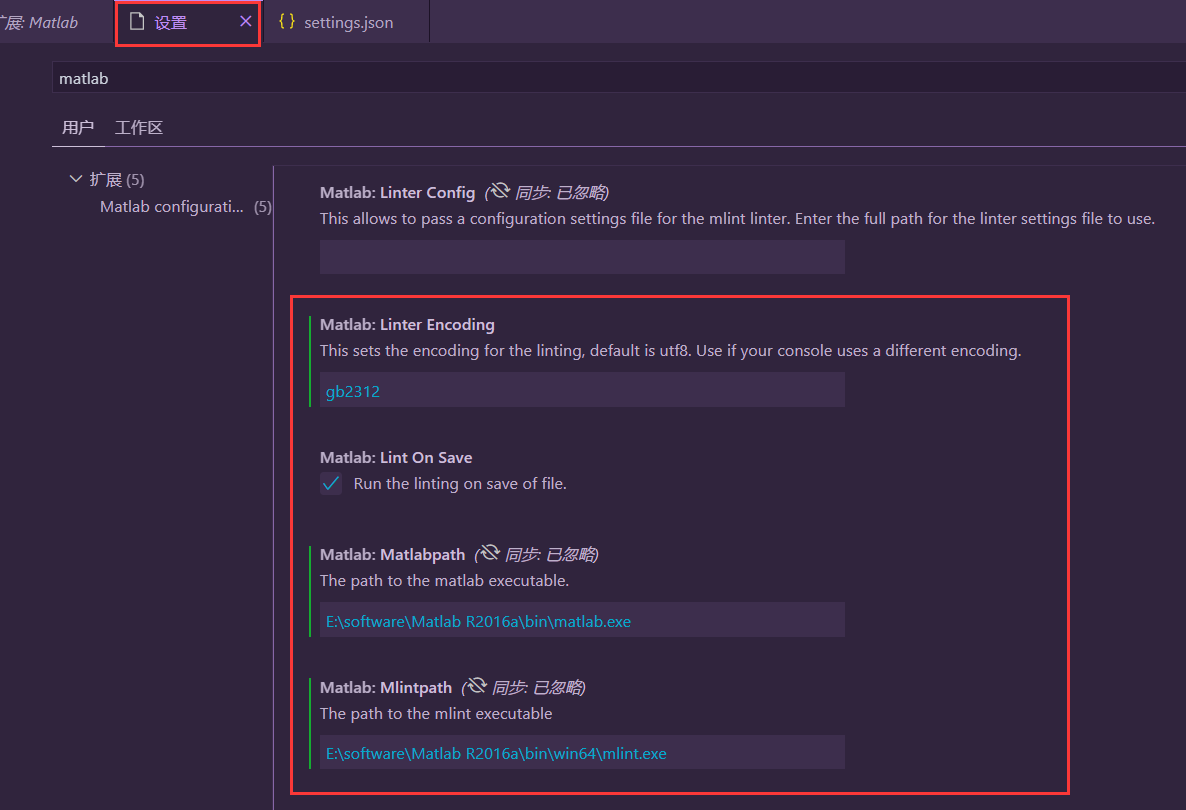Click the Linter Config path input field
The height and width of the screenshot is (810, 1186).
point(582,257)
